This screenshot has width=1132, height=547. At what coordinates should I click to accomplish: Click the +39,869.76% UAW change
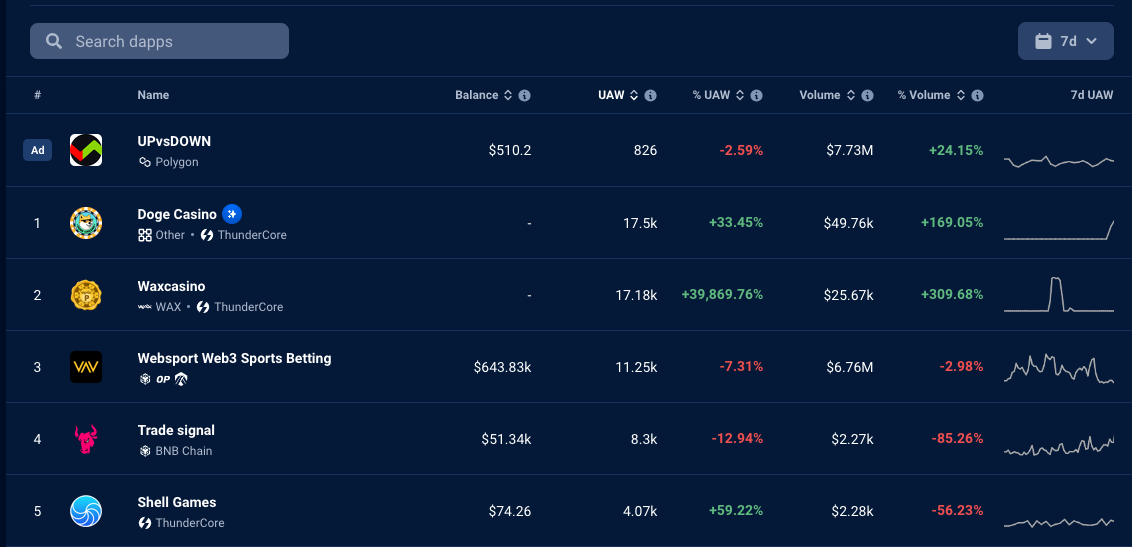pos(722,294)
